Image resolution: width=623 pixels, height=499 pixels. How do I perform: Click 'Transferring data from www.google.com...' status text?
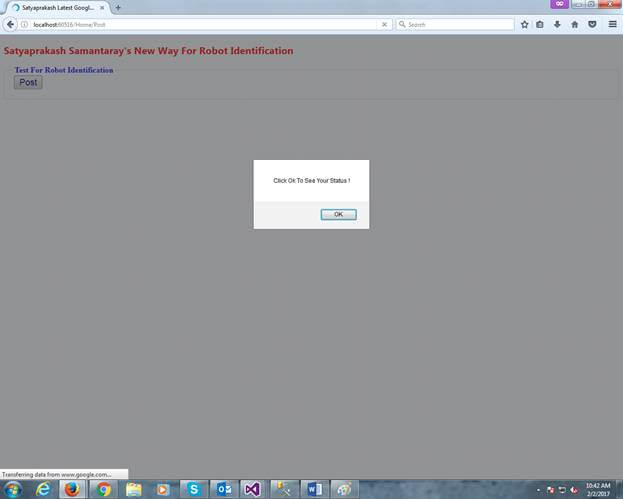[x=56, y=474]
